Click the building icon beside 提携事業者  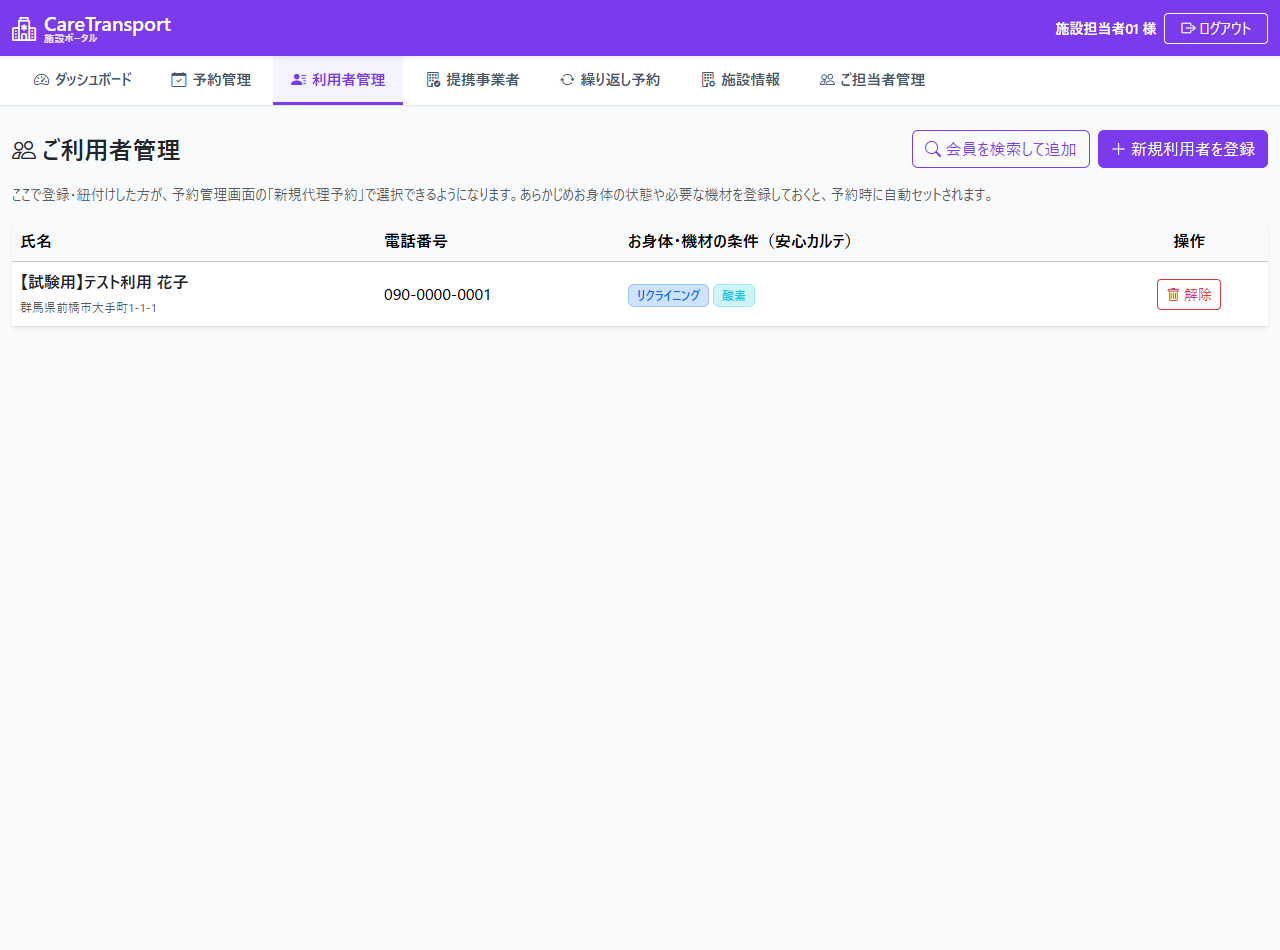click(433, 80)
